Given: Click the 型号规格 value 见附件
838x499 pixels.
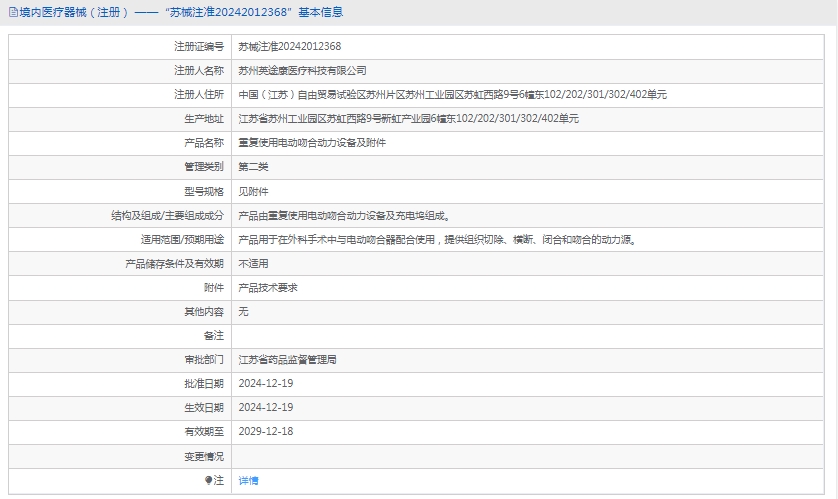Looking at the screenshot, I should coord(253,191).
